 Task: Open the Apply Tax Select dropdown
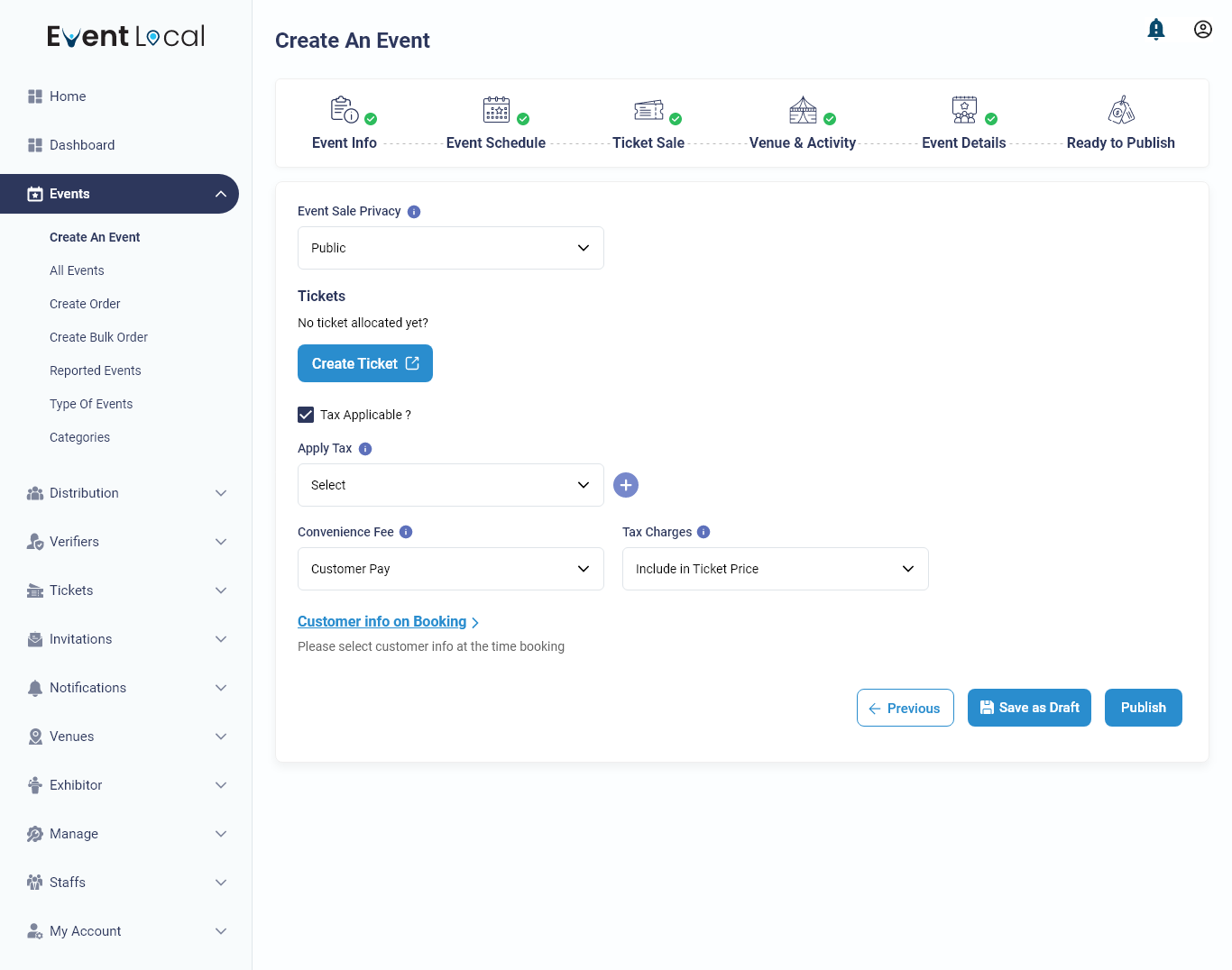click(x=450, y=485)
